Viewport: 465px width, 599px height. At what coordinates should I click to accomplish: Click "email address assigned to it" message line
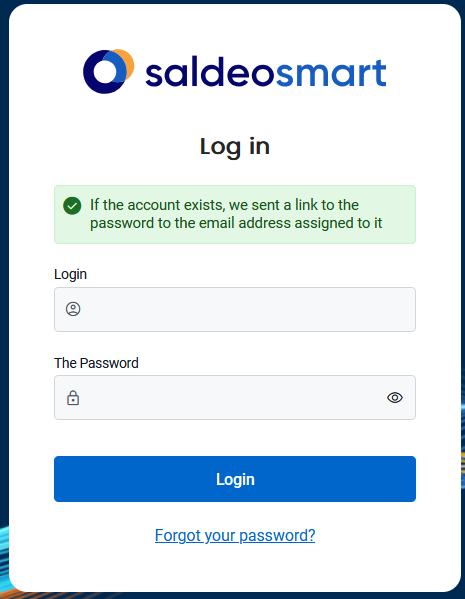click(290, 223)
